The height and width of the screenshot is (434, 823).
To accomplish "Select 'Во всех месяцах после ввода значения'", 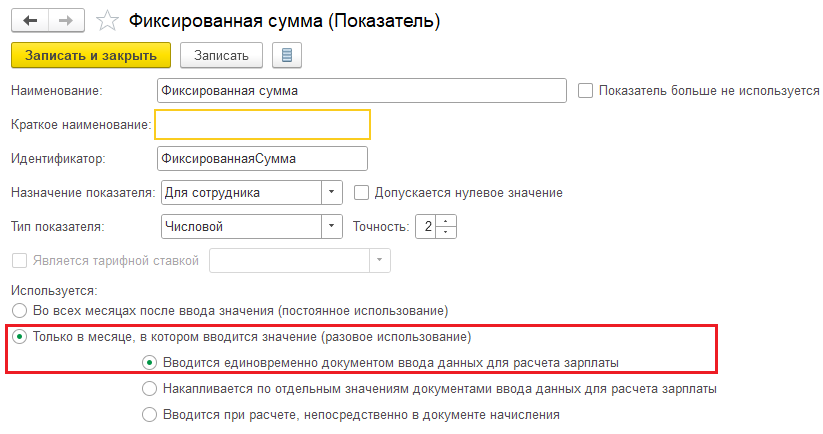I will pos(19,311).
